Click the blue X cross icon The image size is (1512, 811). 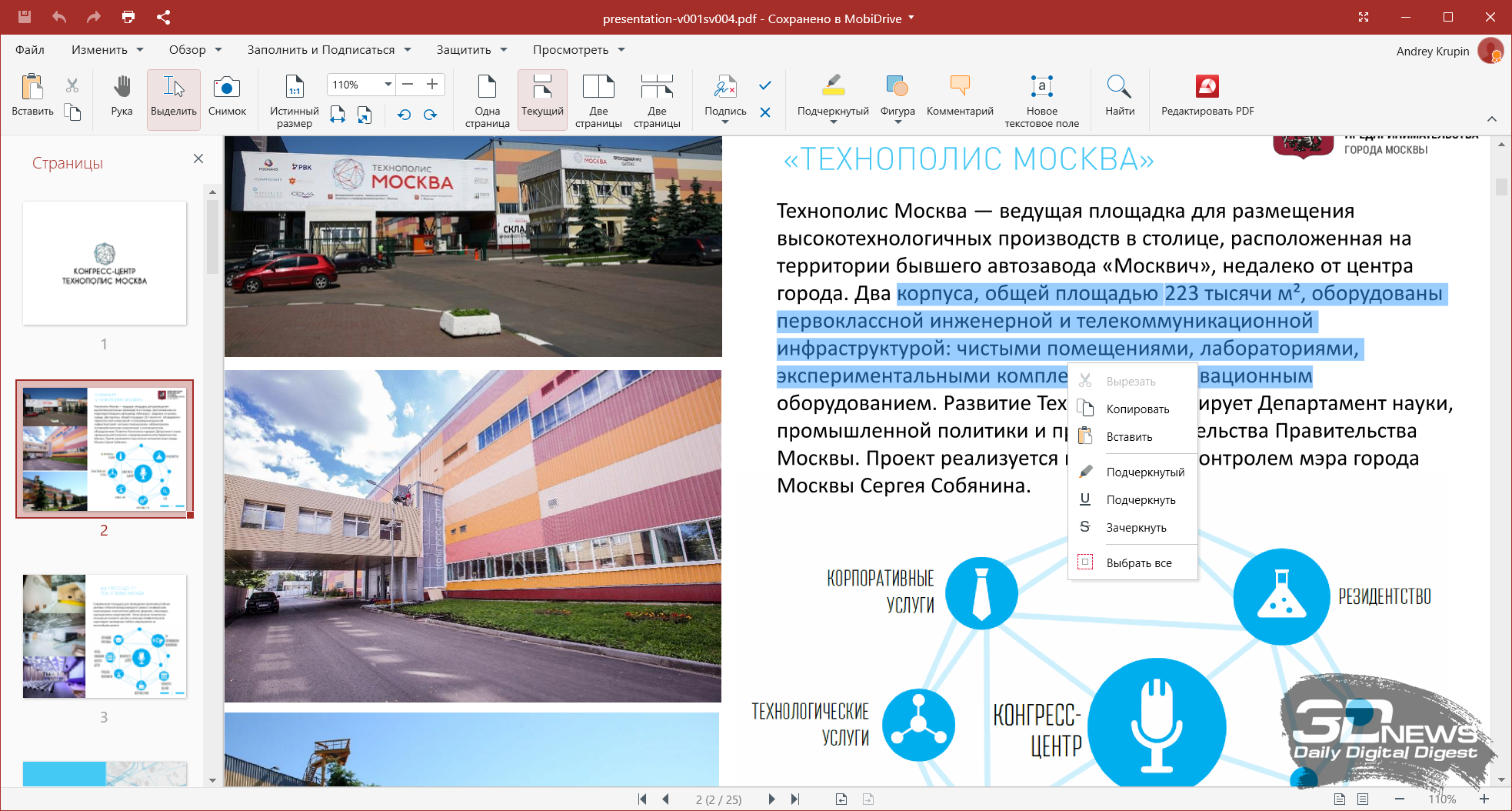(765, 112)
